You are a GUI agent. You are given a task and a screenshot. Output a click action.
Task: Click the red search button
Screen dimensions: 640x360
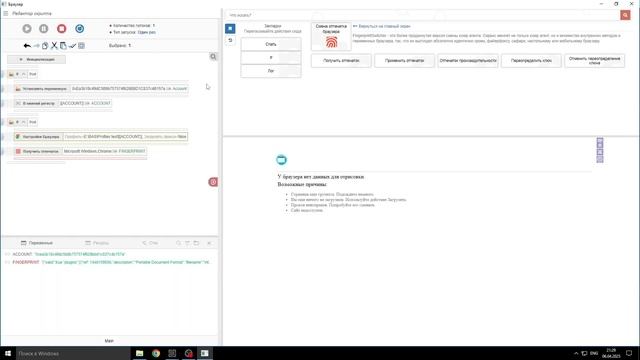[625, 15]
